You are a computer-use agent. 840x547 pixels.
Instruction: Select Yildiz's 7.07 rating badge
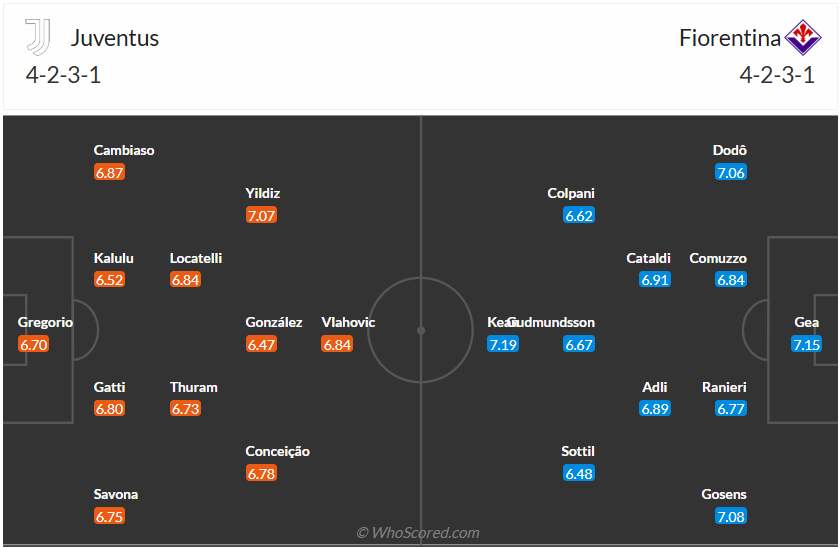(261, 215)
